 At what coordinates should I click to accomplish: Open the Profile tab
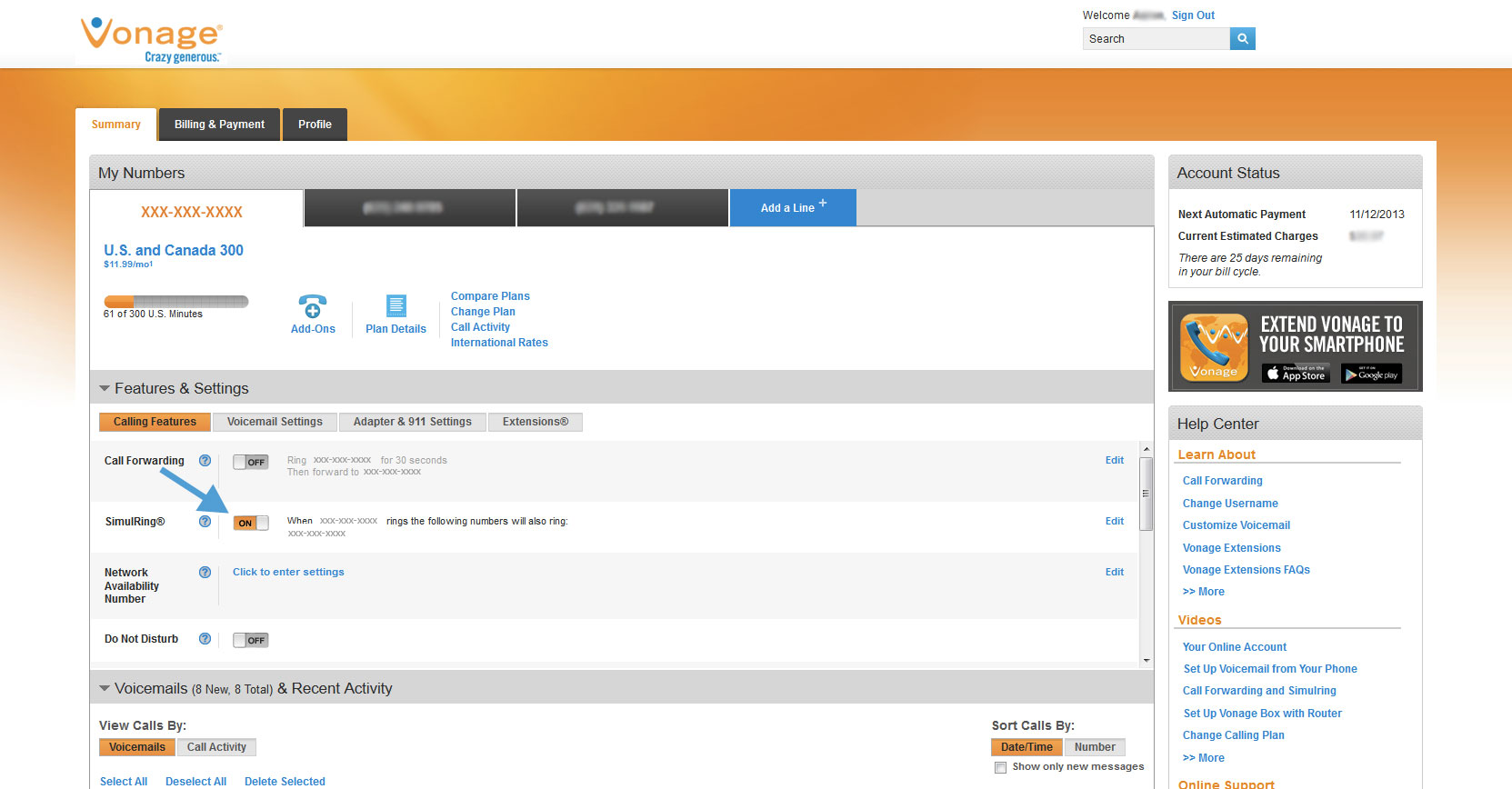[x=315, y=125]
